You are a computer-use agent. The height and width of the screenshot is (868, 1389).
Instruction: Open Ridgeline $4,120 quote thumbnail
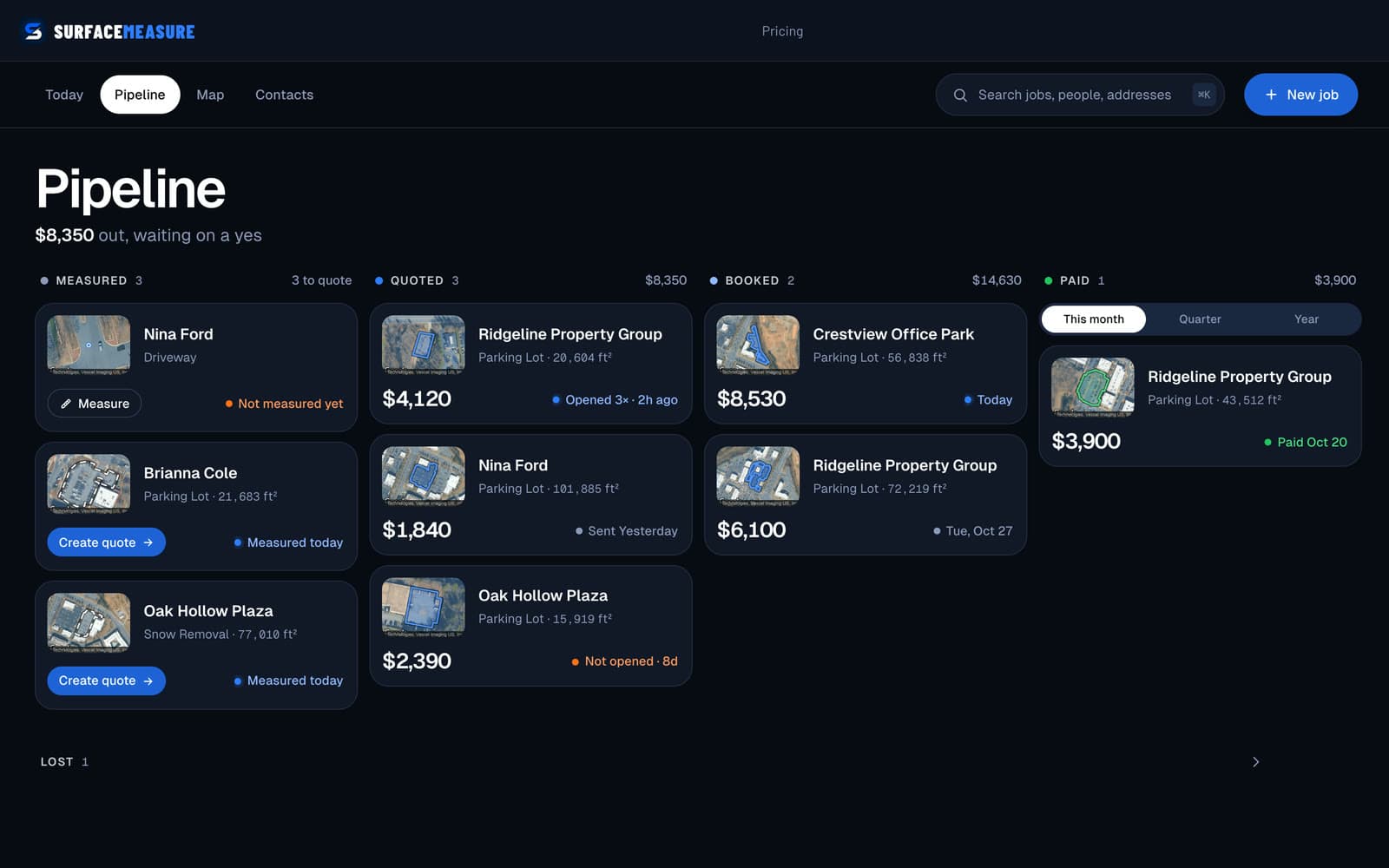click(424, 345)
